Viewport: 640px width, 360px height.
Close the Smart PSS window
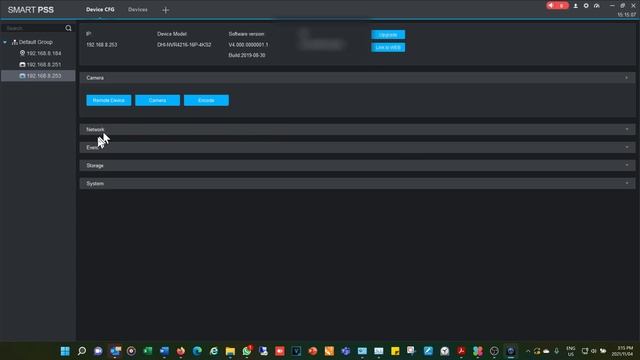click(x=633, y=6)
